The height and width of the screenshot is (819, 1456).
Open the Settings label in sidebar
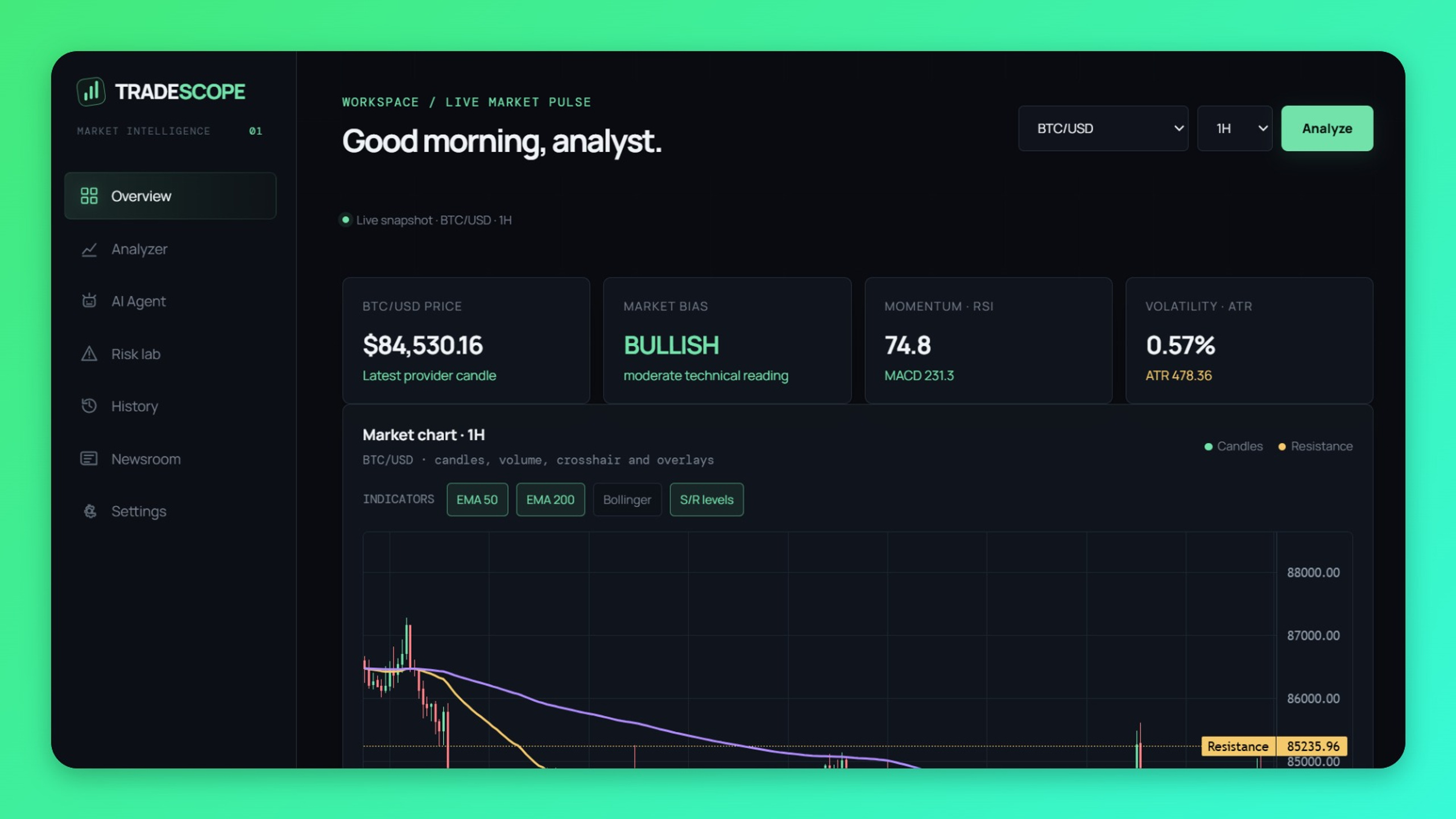139,511
